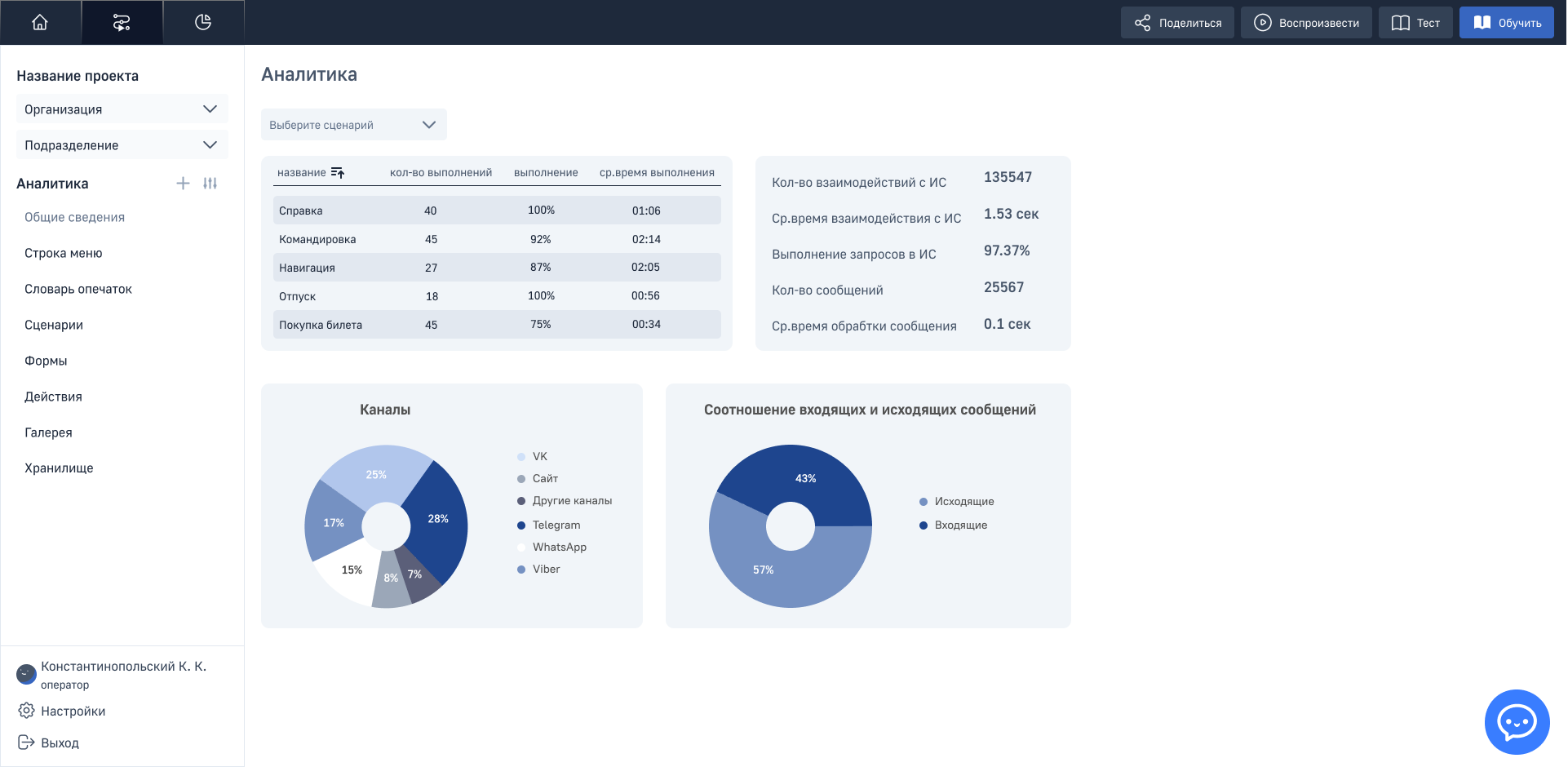Viewport: 1568px width, 767px height.
Task: Click the Обучить button
Action: pyautogui.click(x=1506, y=23)
